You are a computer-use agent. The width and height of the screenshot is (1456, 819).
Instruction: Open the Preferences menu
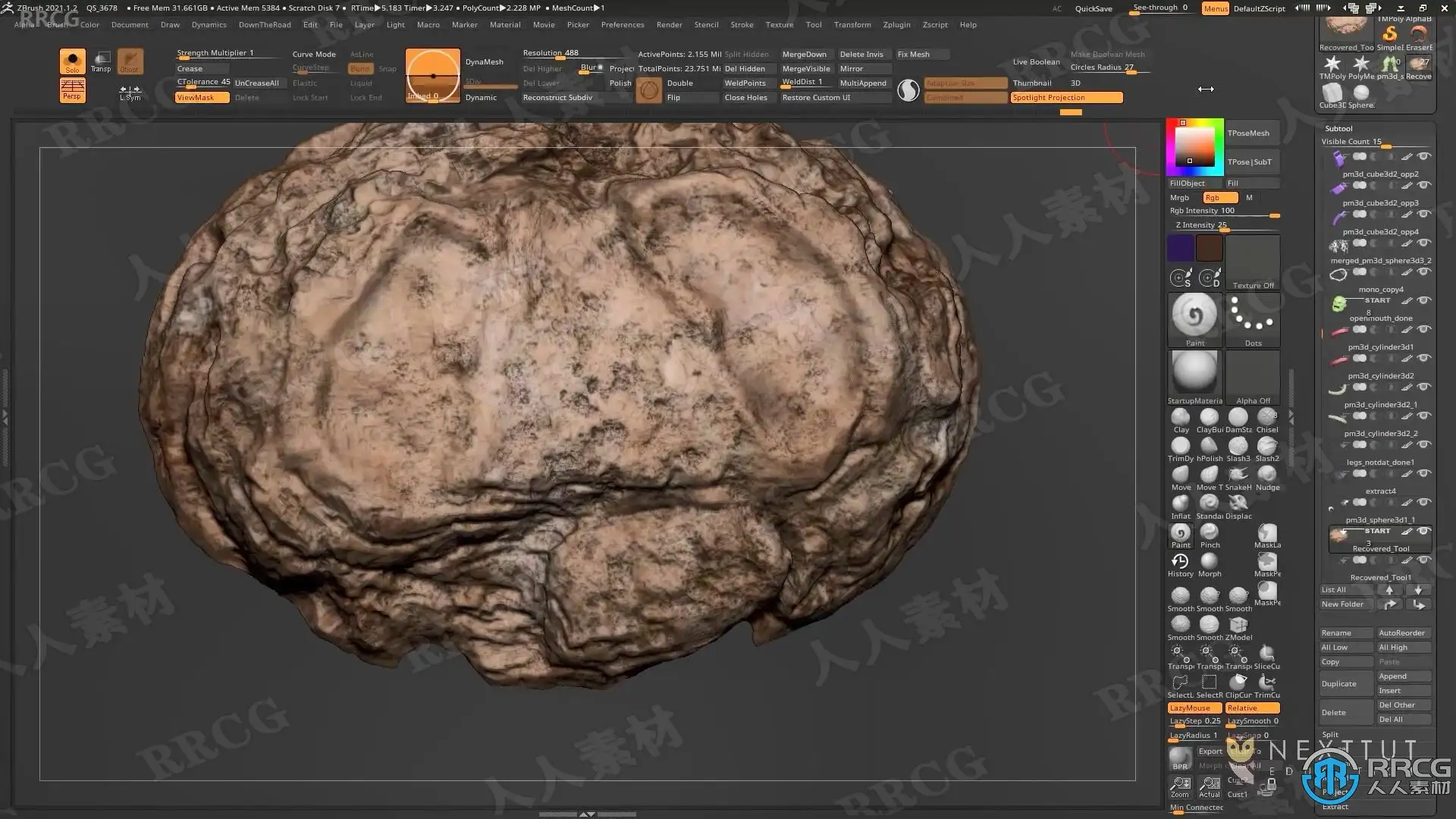point(623,24)
